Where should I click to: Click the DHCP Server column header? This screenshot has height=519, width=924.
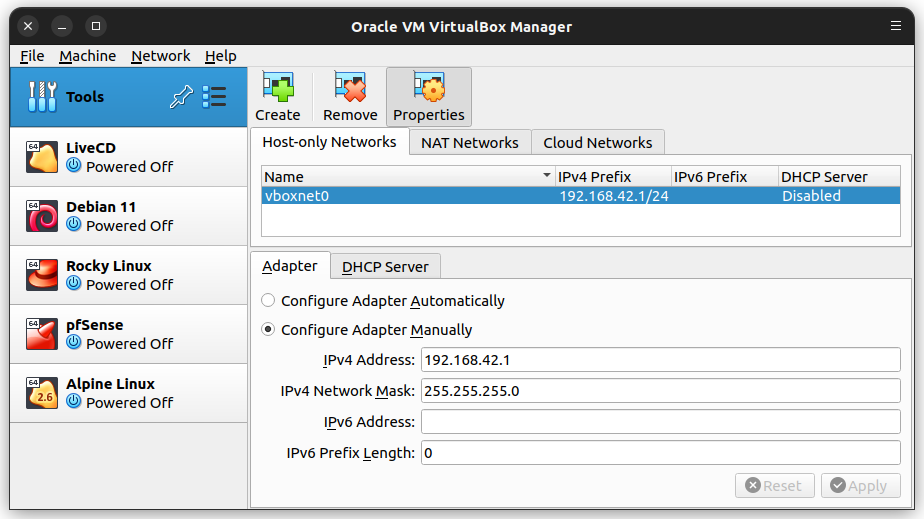839,176
